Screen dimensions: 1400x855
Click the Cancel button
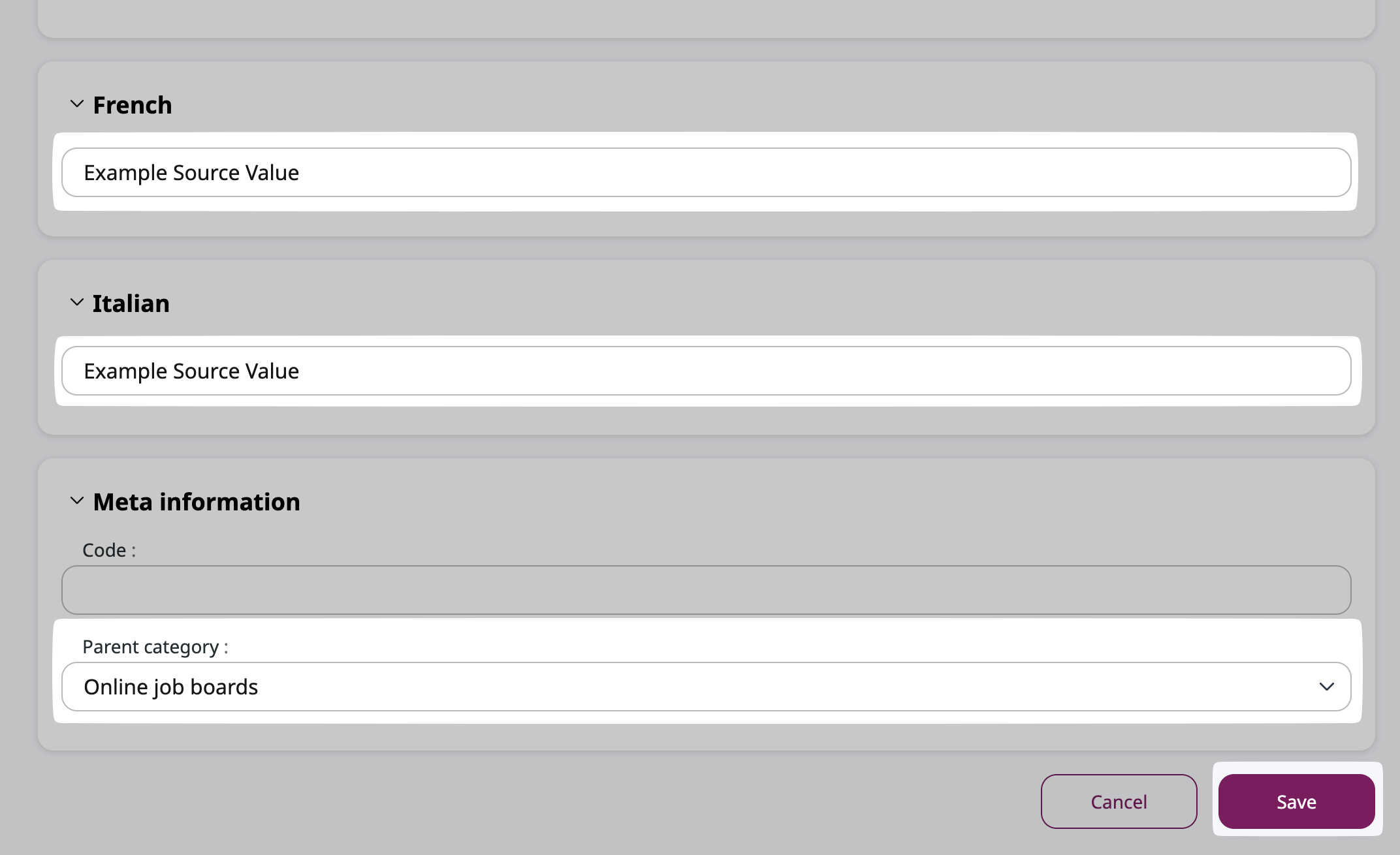pos(1119,801)
